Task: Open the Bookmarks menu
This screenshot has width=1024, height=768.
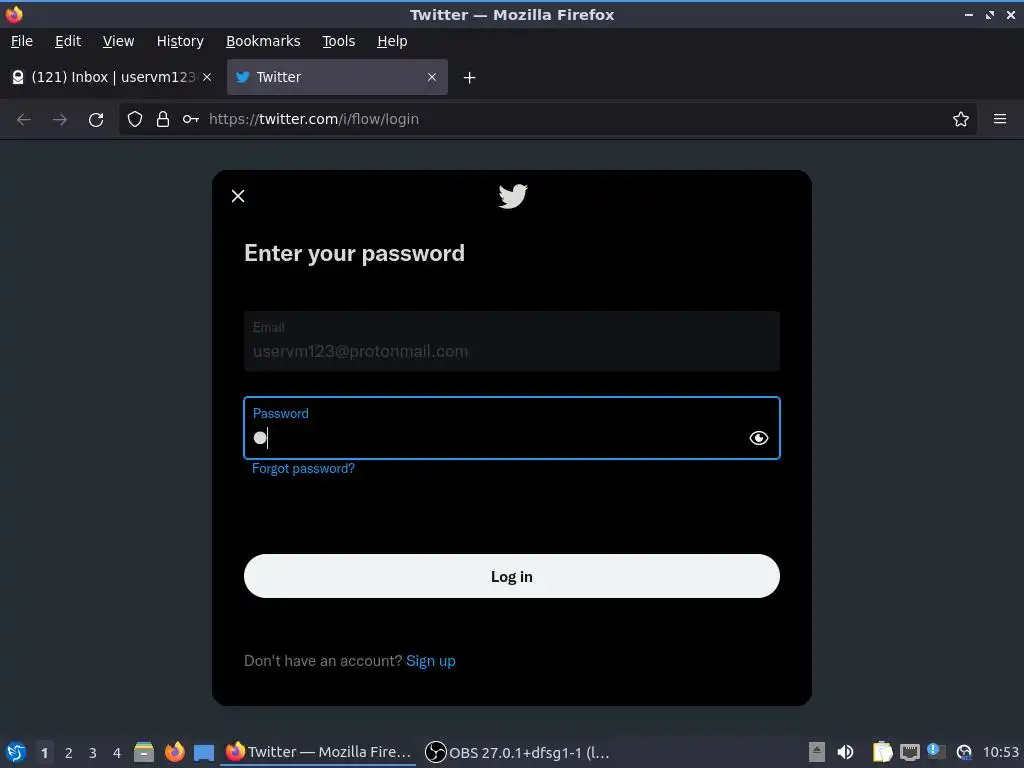Action: point(263,41)
